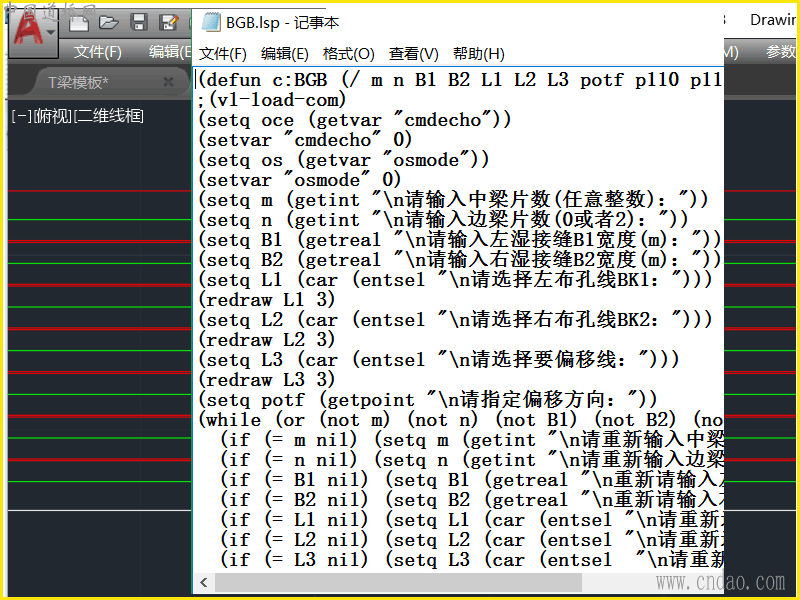The height and width of the screenshot is (600, 800).
Task: Open the 帮助(H) menu in Notepad
Action: 479,54
